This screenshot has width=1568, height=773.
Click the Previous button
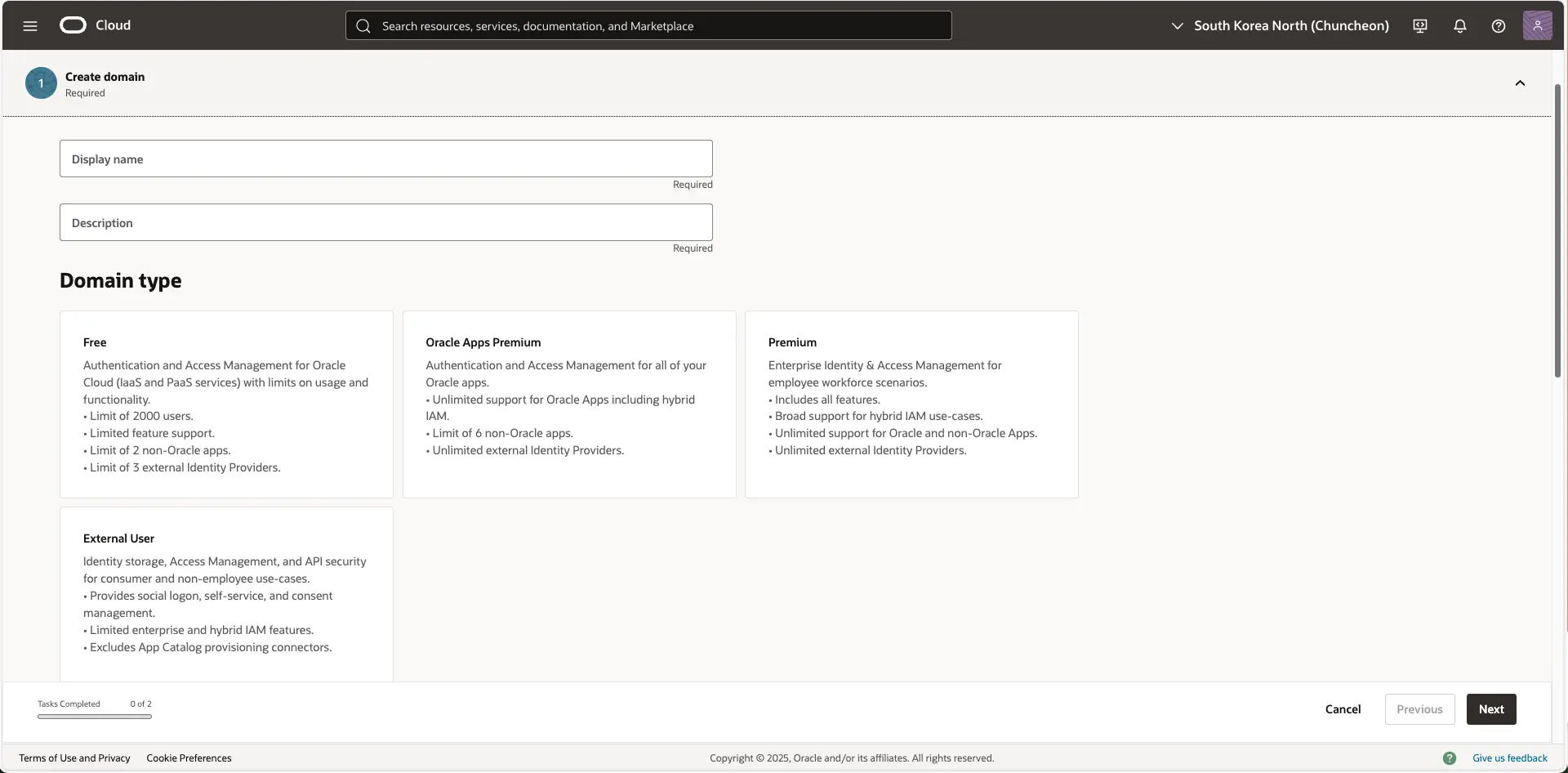pos(1419,709)
